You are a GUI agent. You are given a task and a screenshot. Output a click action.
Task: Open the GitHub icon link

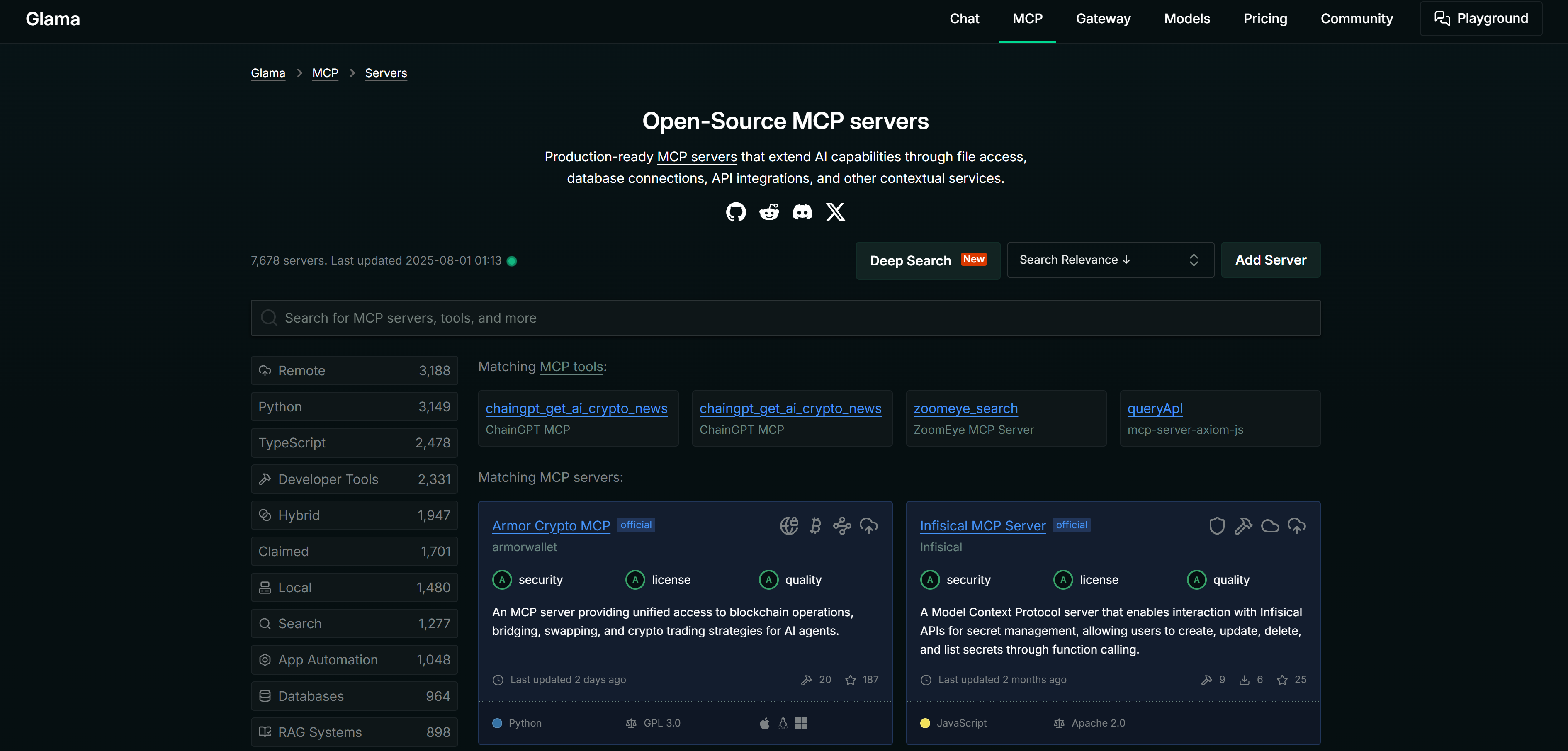735,212
